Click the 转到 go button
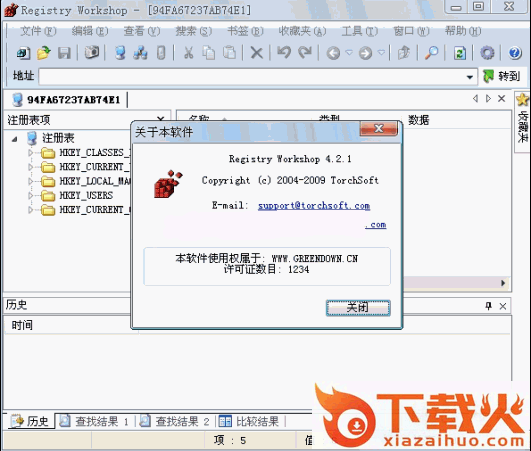Image resolution: width=531 pixels, height=451 pixels. point(502,77)
